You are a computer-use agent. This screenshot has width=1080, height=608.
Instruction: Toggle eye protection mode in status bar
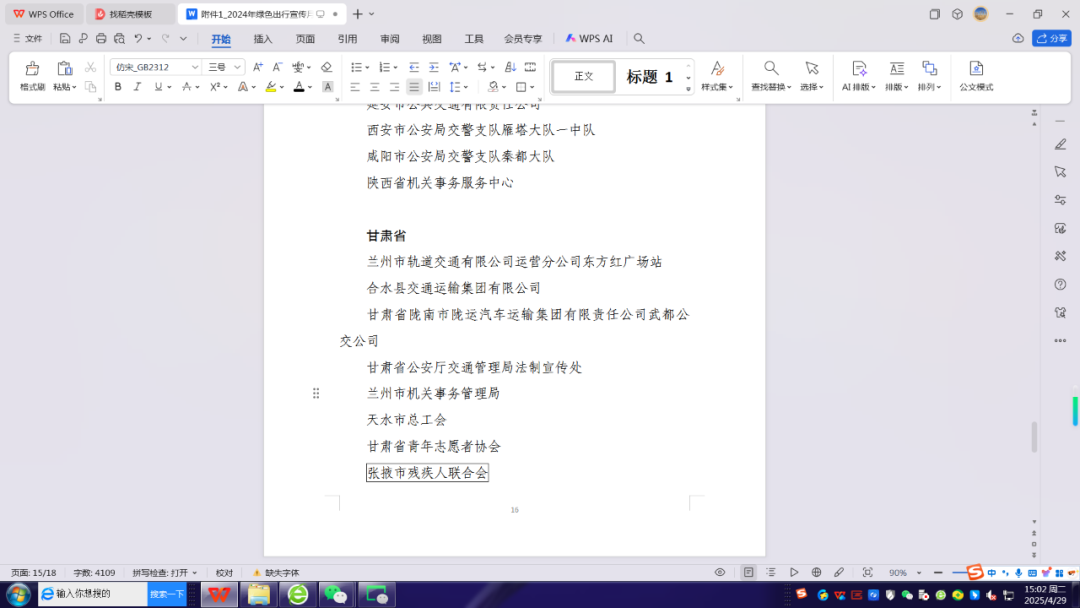point(719,572)
